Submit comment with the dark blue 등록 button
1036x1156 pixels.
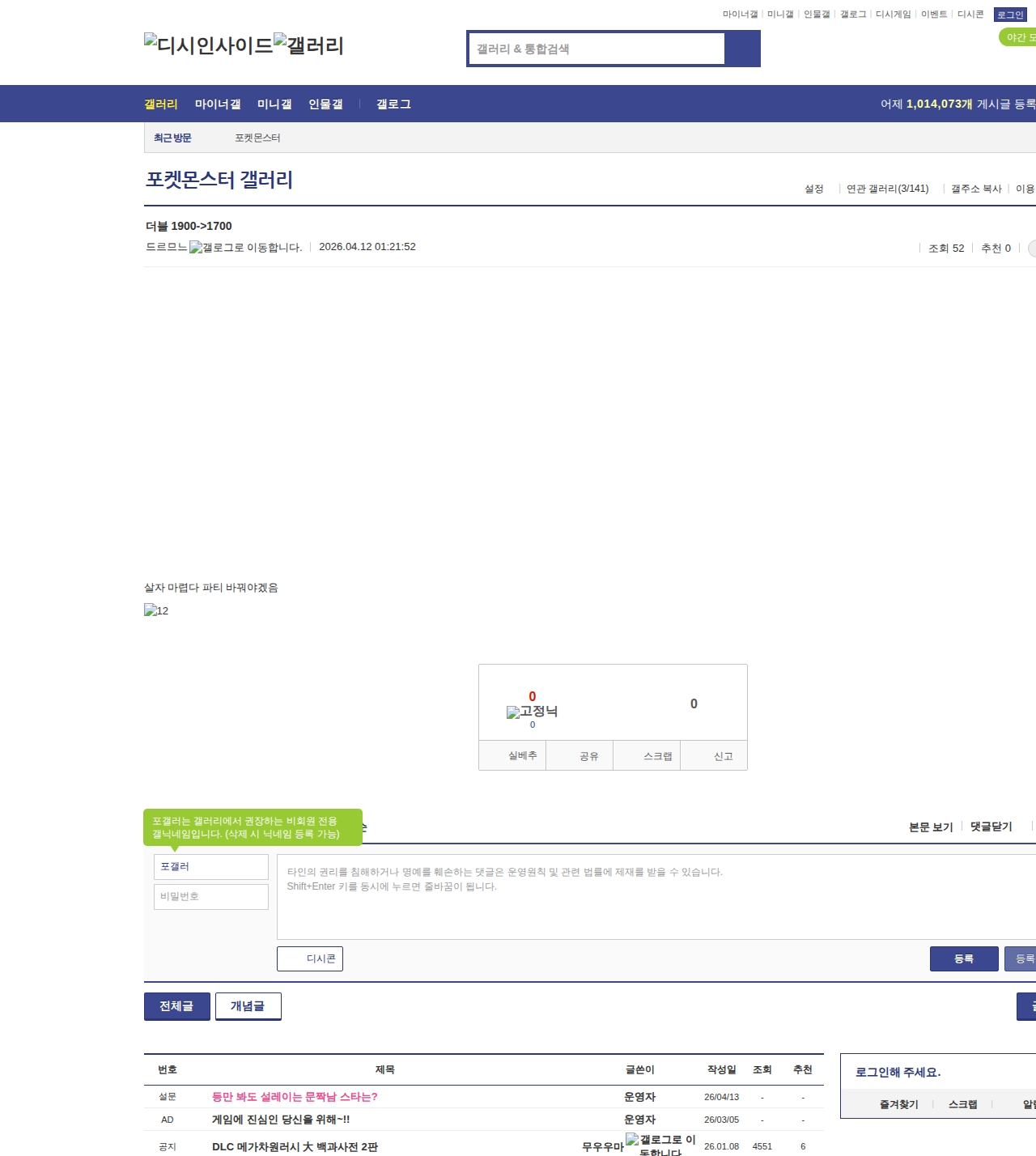click(x=964, y=958)
